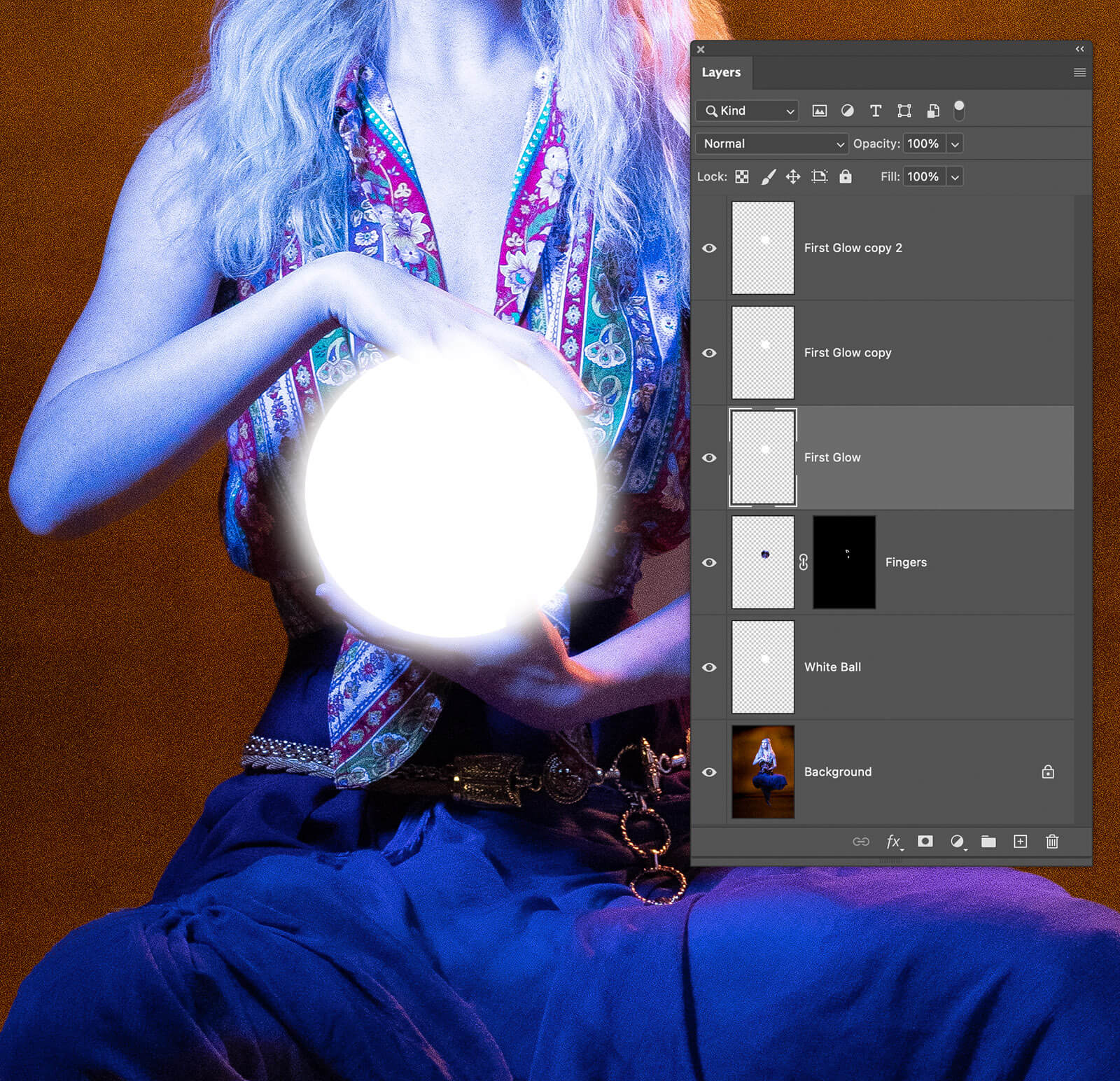Viewport: 1120px width, 1081px height.
Task: Create a new layer with plus icon
Action: pos(1021,842)
